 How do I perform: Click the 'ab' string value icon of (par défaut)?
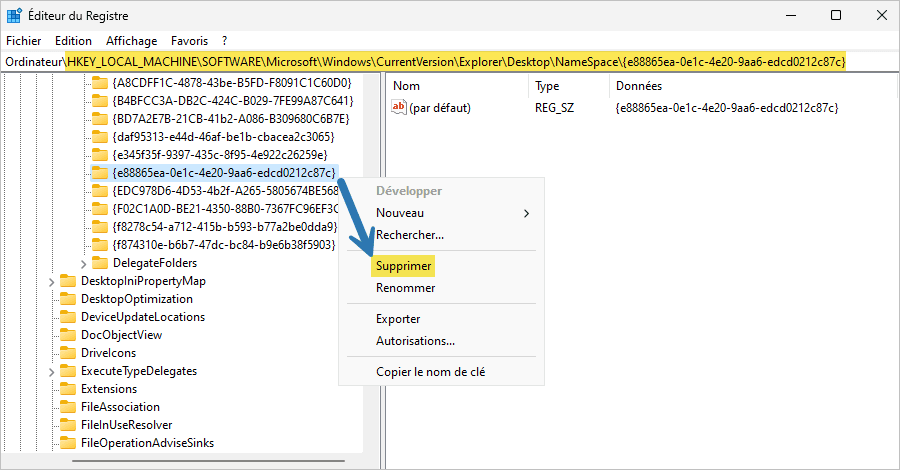[x=398, y=107]
